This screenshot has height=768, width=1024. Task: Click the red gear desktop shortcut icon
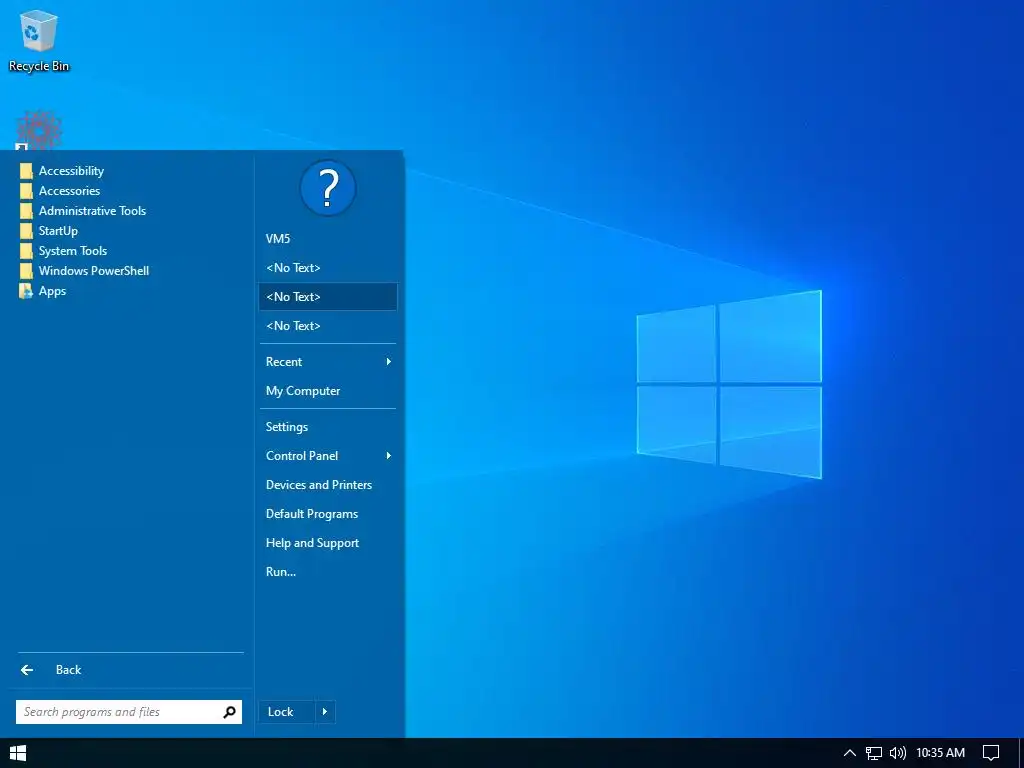point(39,130)
